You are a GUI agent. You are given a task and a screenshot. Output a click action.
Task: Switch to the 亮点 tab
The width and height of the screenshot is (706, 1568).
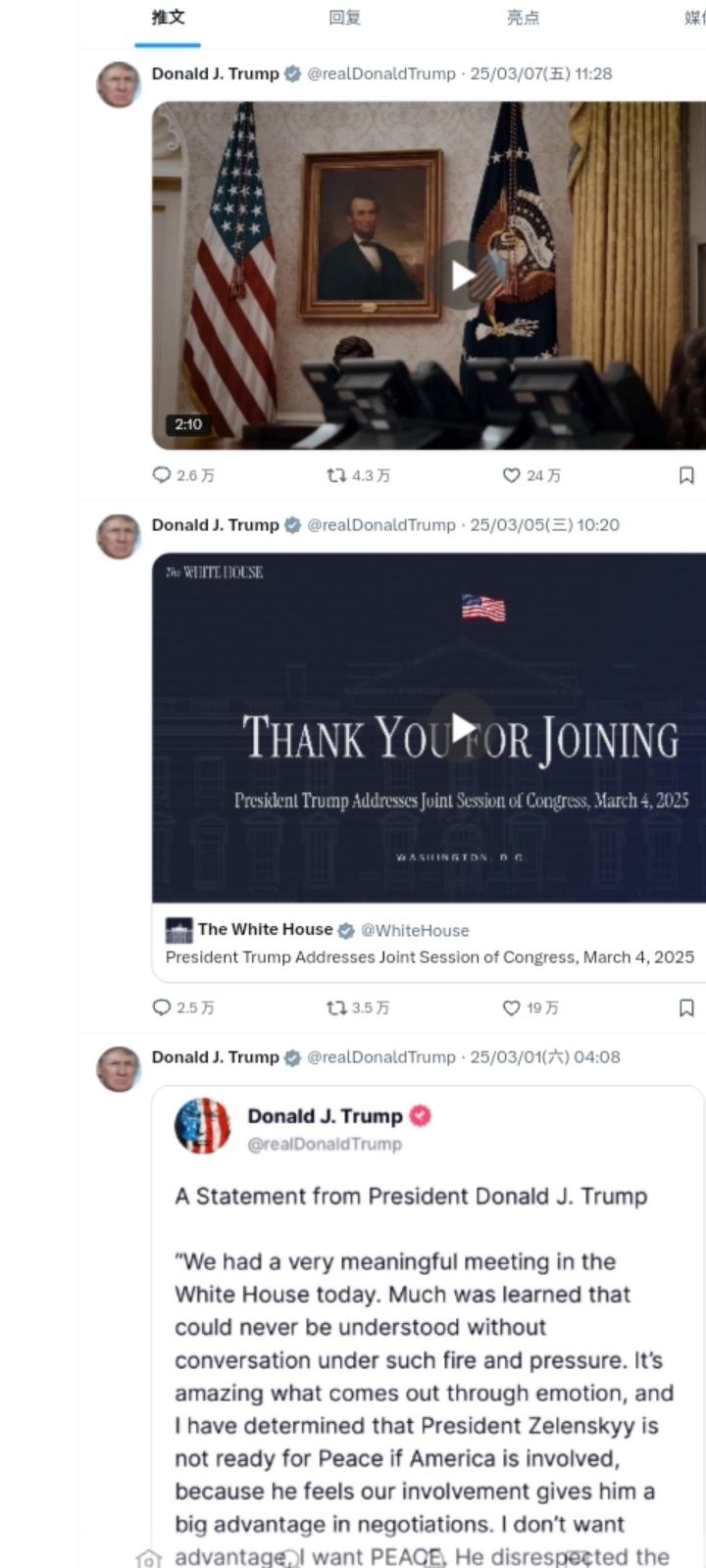[x=523, y=18]
